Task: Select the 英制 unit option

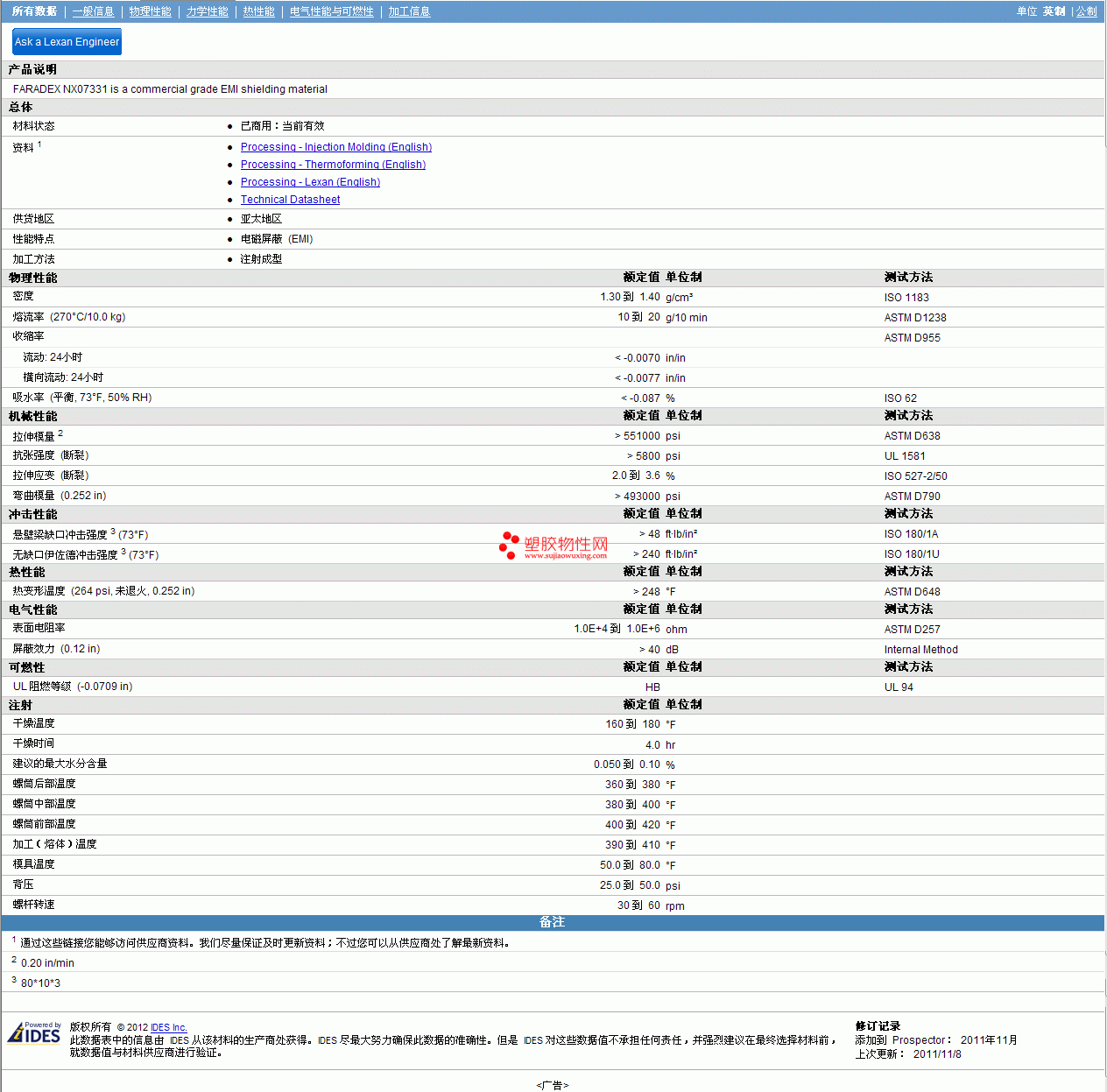Action: pos(1054,11)
